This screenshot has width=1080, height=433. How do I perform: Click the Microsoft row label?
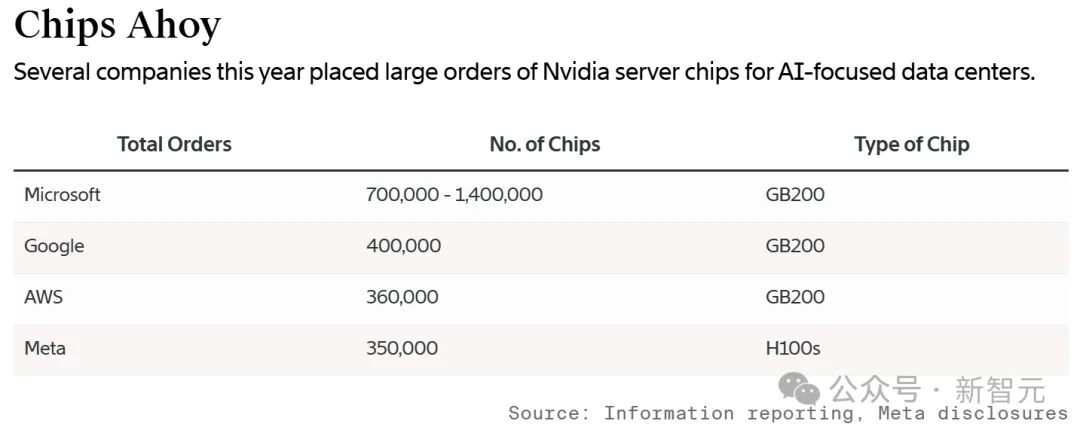(x=62, y=195)
